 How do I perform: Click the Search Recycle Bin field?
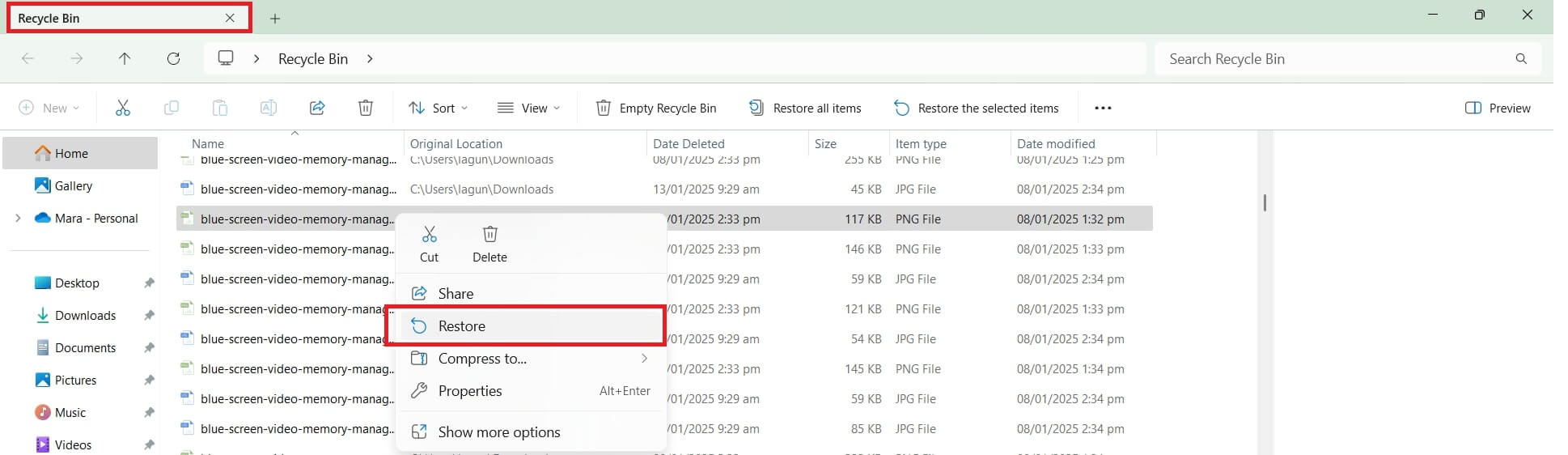tap(1335, 58)
